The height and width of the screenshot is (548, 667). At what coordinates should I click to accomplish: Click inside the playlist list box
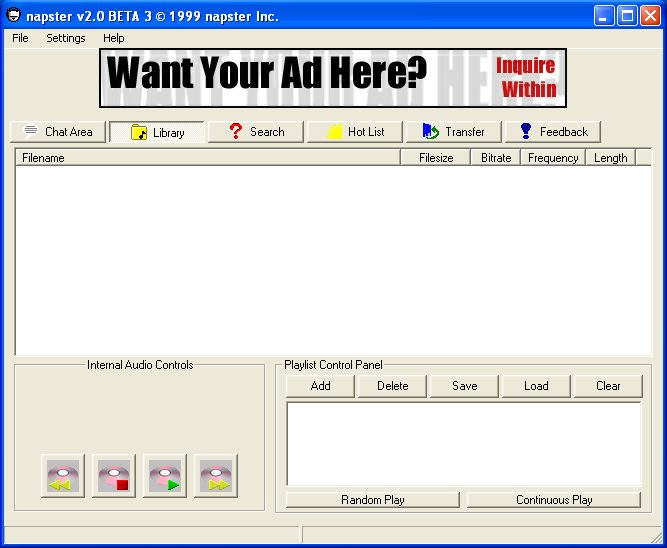click(x=464, y=444)
